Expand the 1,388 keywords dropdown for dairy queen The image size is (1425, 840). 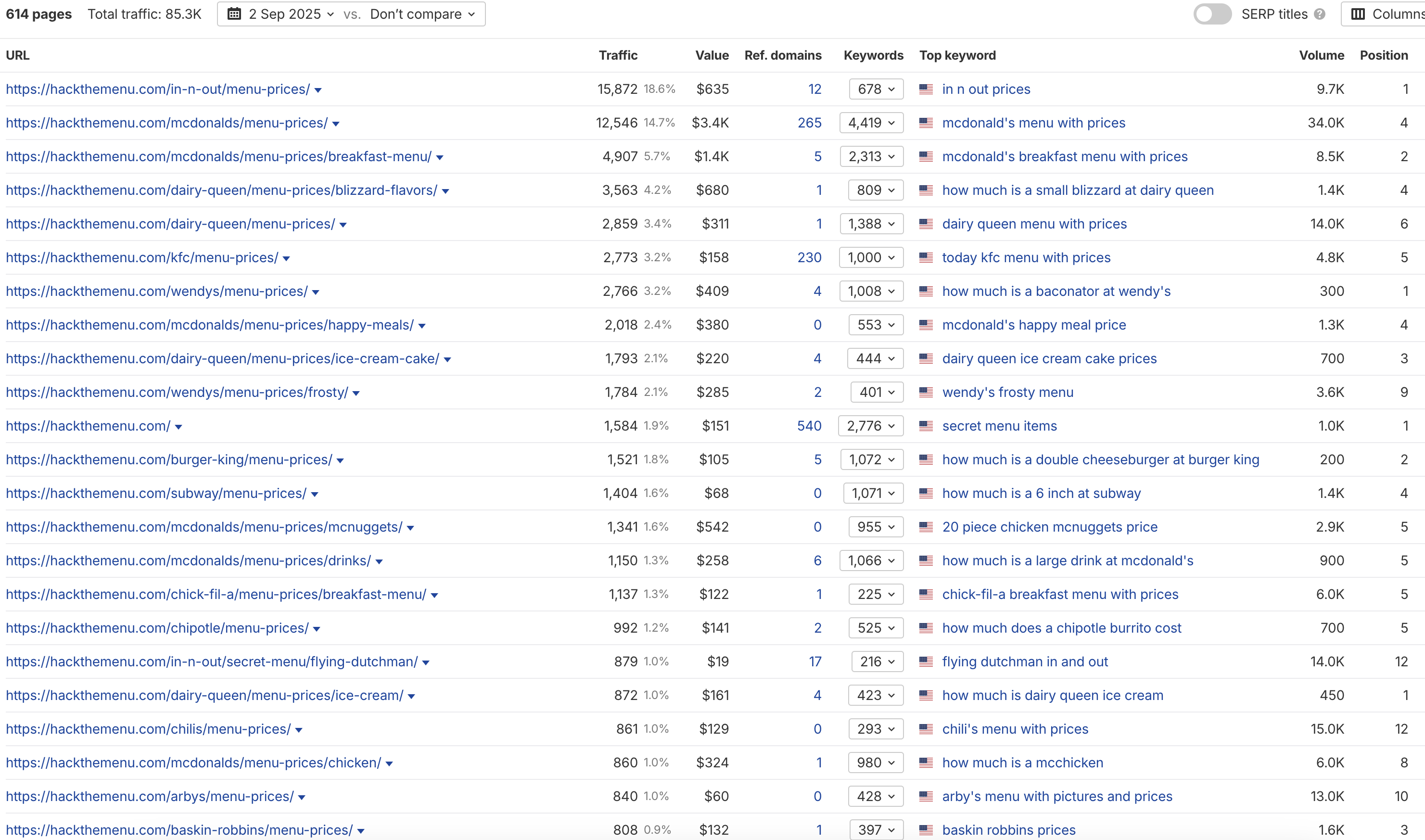(x=871, y=224)
